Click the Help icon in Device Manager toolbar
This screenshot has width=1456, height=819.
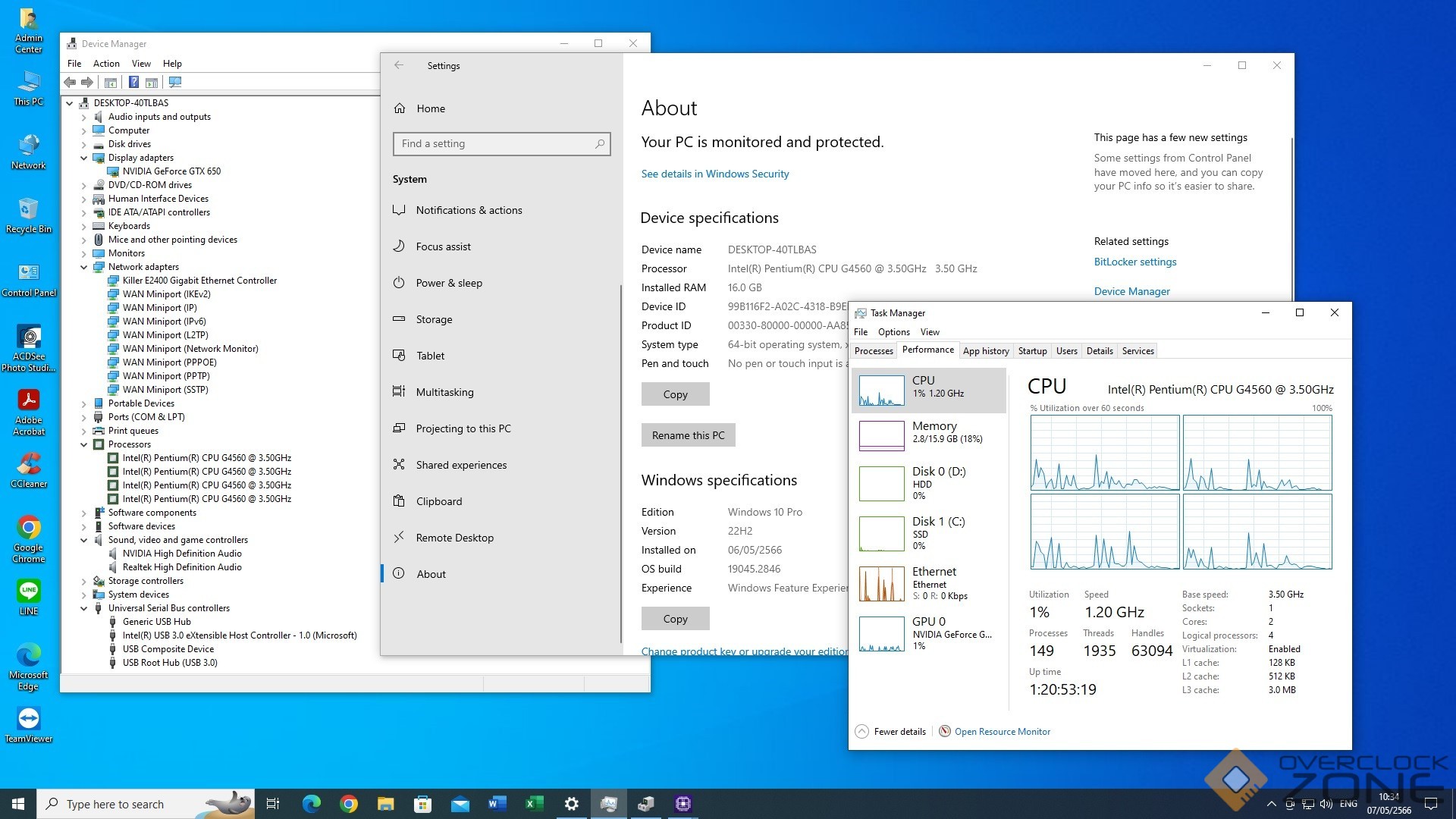click(133, 82)
